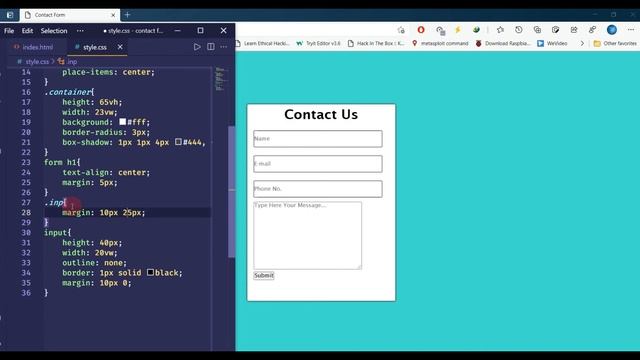The width and height of the screenshot is (640, 360).
Task: Click the Submit button
Action: (264, 276)
